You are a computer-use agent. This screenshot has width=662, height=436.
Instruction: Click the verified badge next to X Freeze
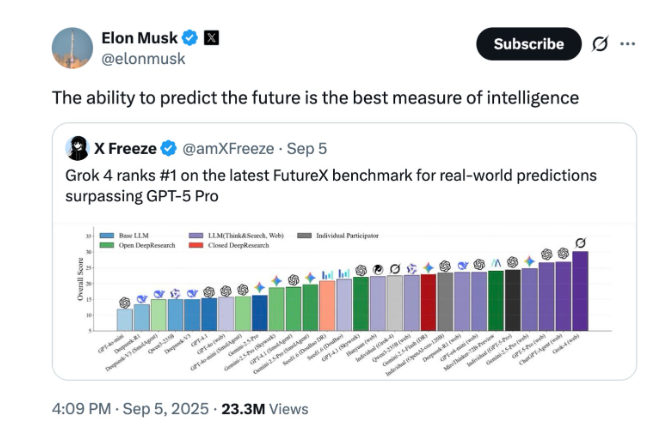click(168, 149)
